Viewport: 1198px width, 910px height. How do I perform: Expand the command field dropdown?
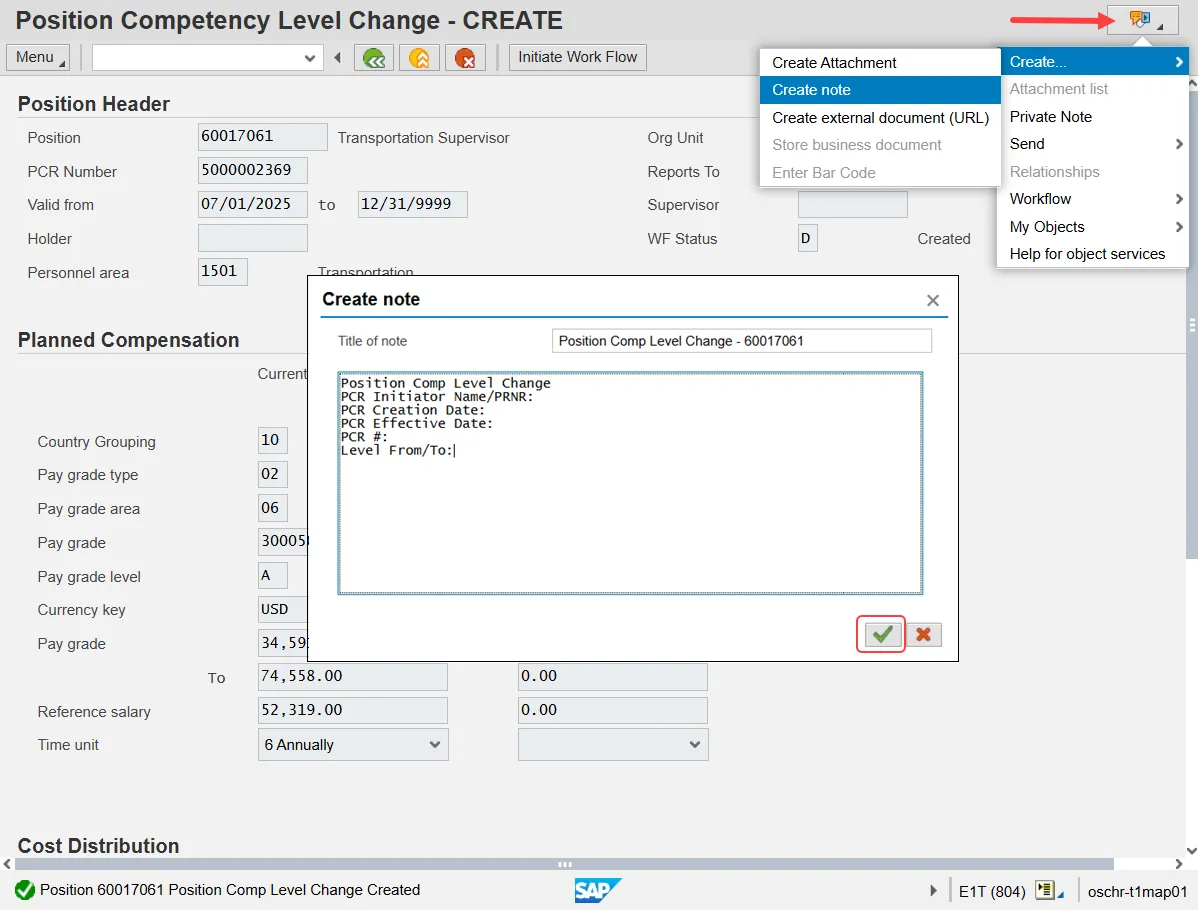pos(310,58)
